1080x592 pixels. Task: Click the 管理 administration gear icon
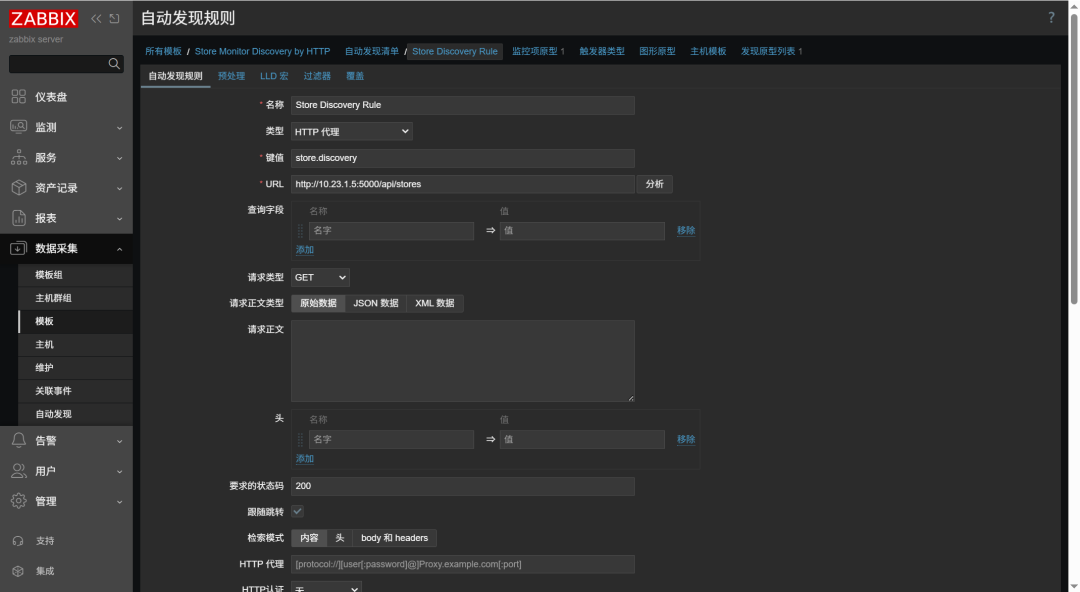coord(19,501)
